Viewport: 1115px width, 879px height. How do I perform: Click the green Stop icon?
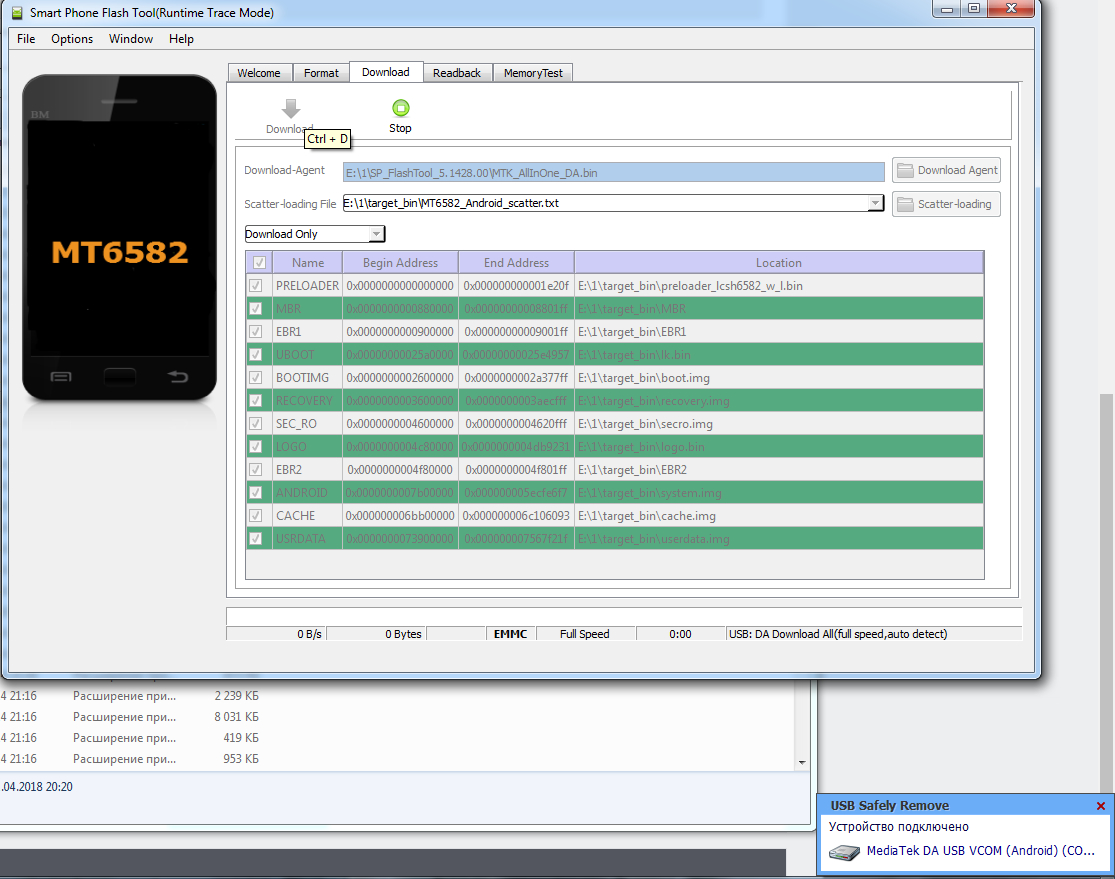[400, 109]
